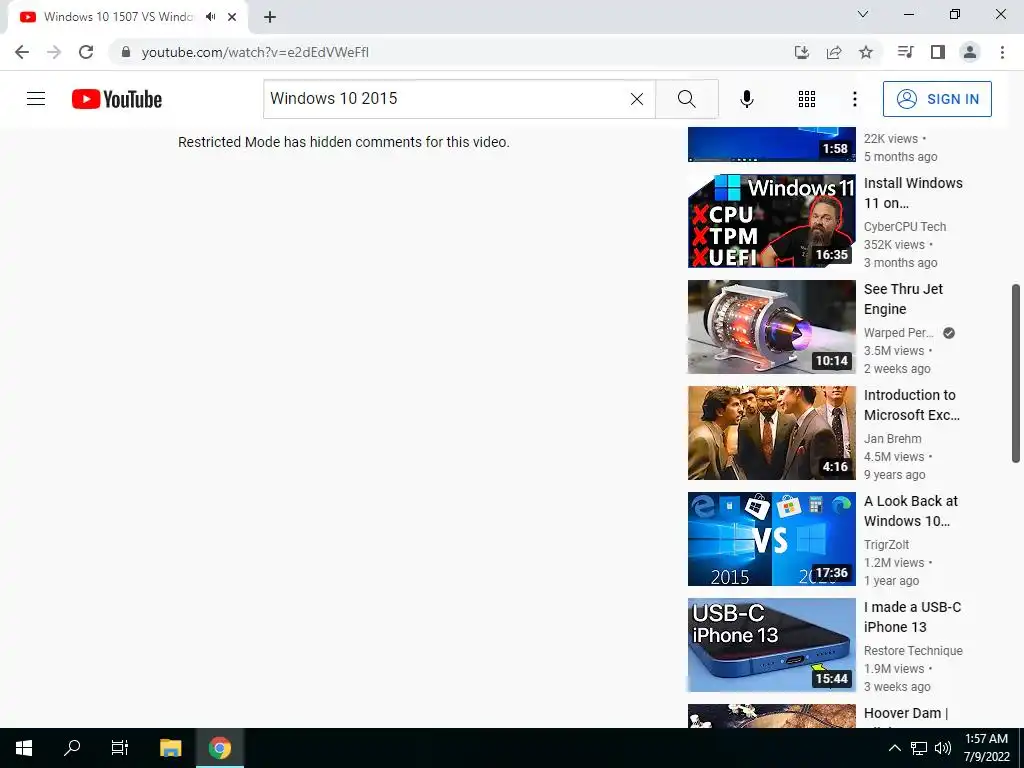Image resolution: width=1024 pixels, height=768 pixels.
Task: Click the '352K views' text
Action: [894, 245]
